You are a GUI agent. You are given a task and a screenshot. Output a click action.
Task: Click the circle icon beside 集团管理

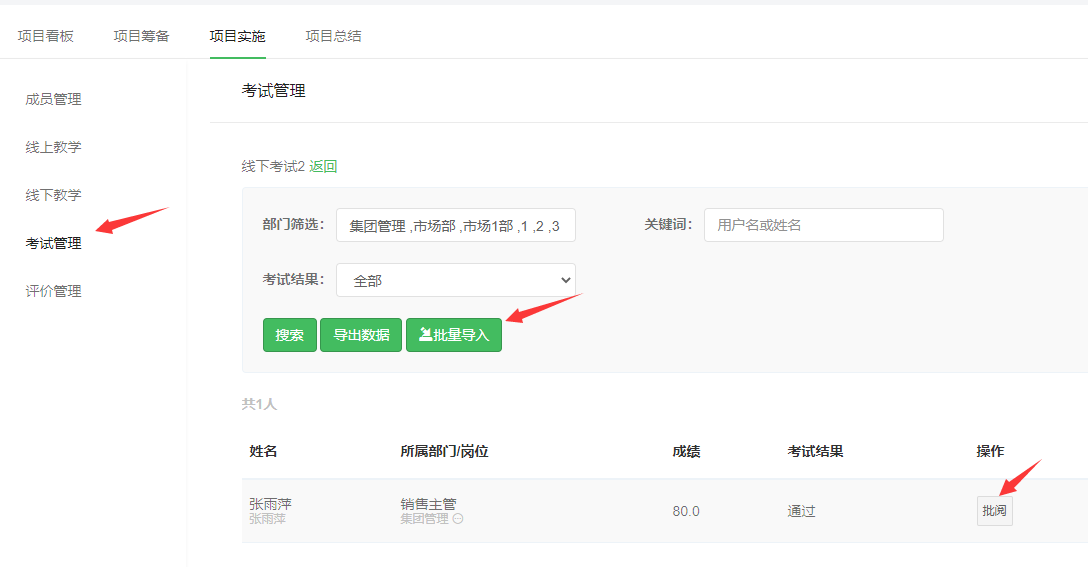(x=458, y=518)
